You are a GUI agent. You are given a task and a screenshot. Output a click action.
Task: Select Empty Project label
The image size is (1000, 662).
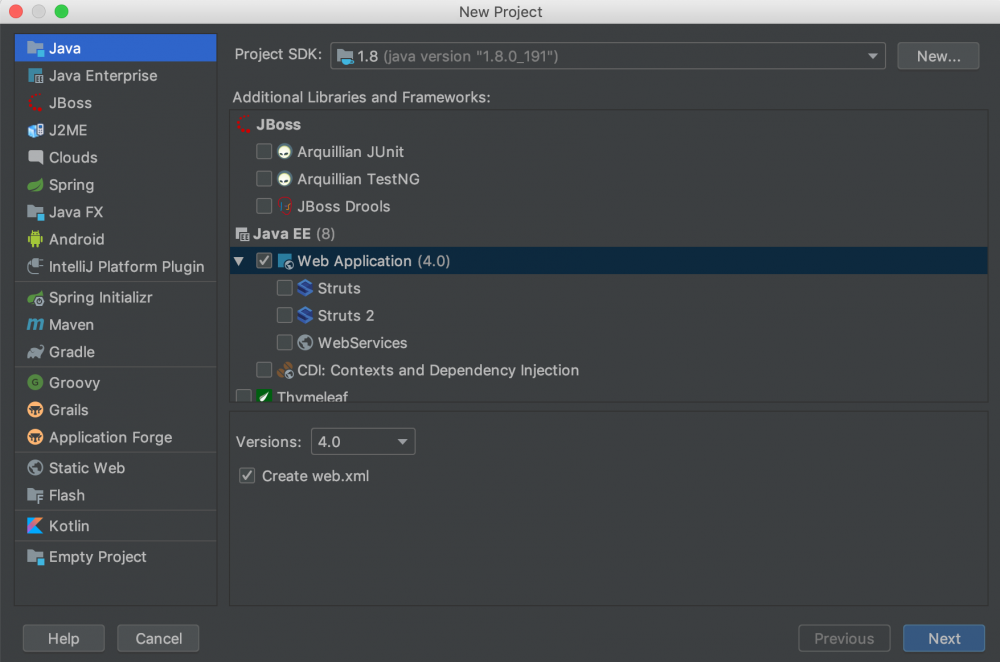98,557
